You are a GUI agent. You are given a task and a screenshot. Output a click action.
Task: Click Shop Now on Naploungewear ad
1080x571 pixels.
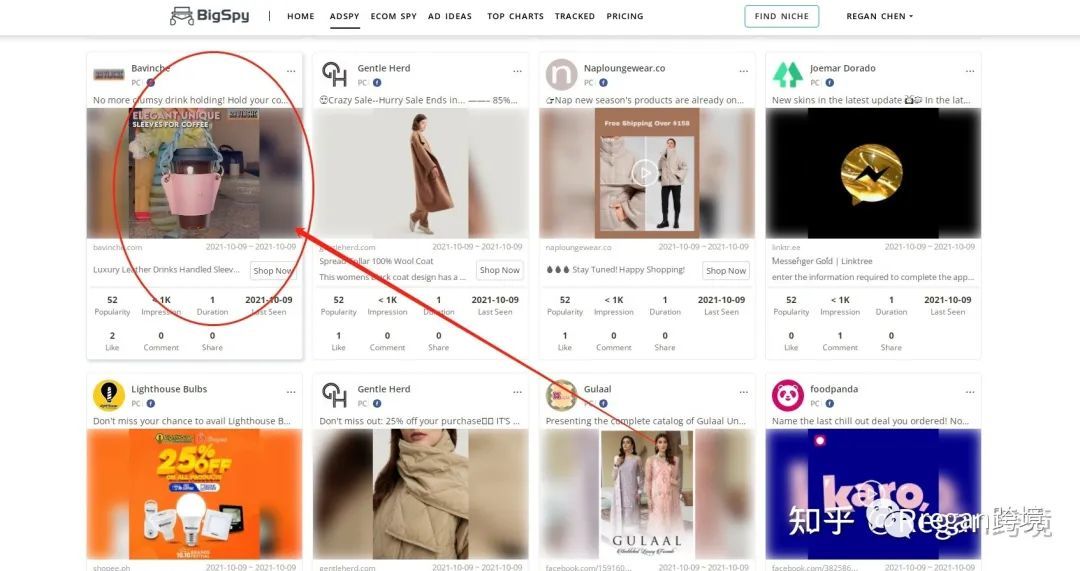(x=726, y=271)
